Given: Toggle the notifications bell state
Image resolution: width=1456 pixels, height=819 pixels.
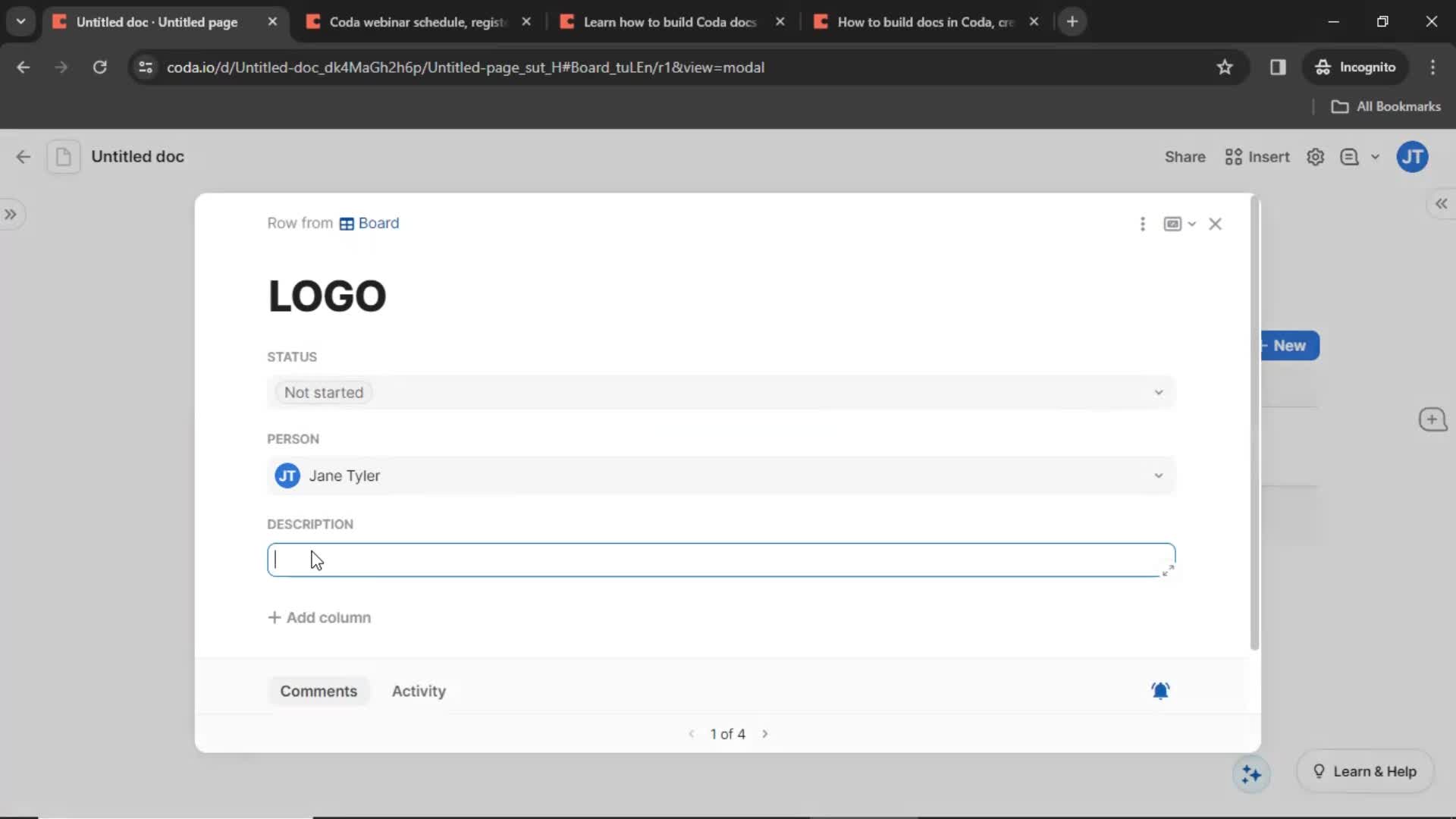Looking at the screenshot, I should (x=1160, y=690).
